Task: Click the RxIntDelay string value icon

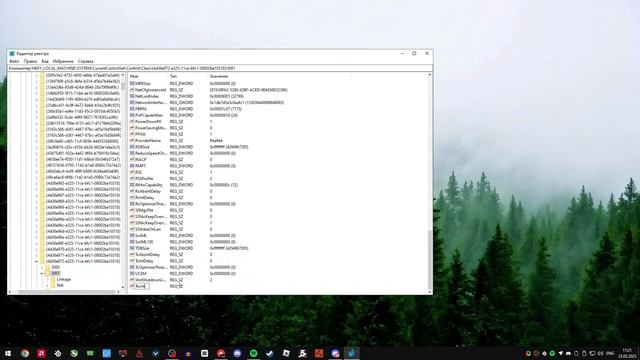Action: pos(132,198)
